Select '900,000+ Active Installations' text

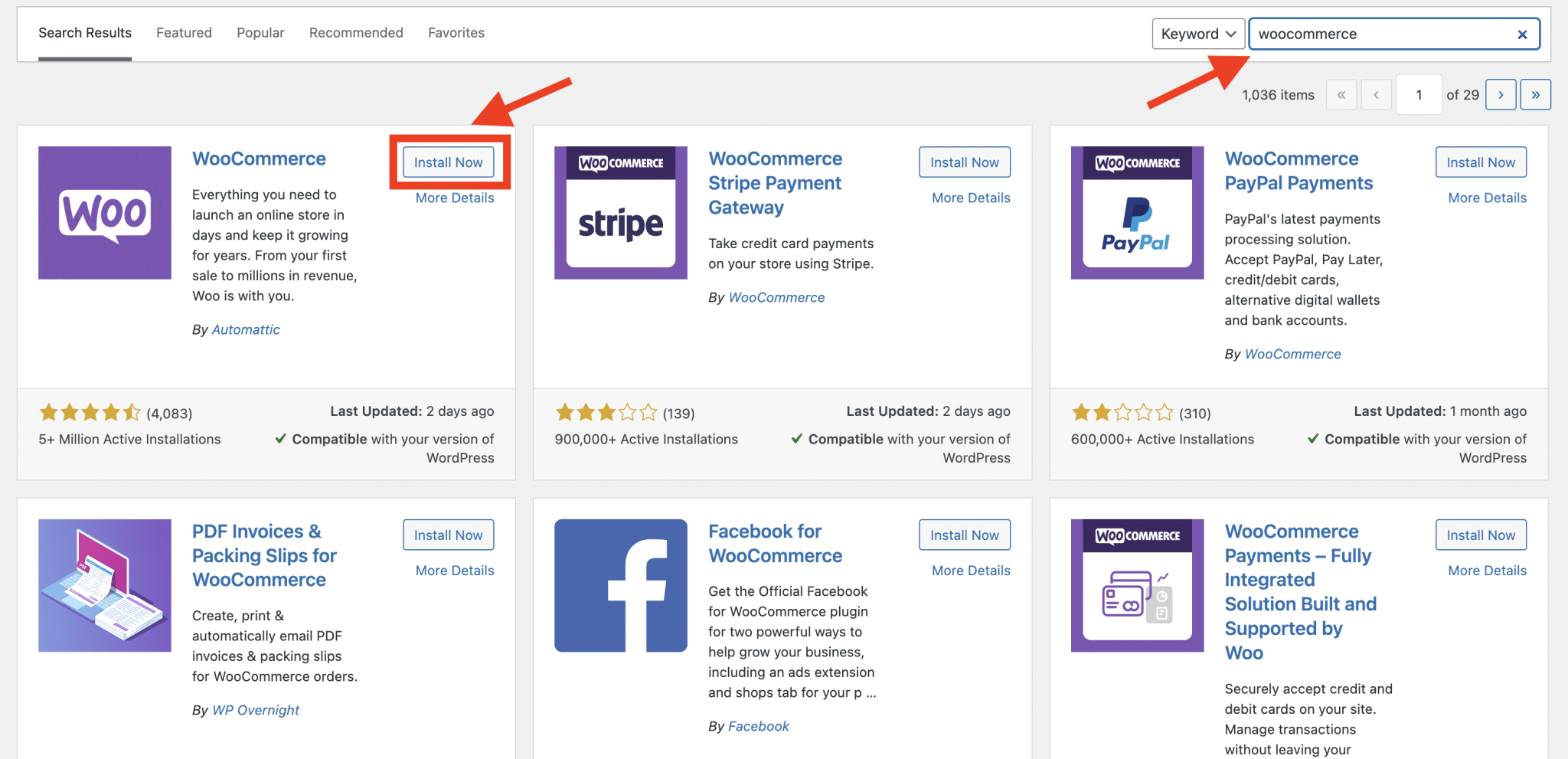click(x=646, y=439)
